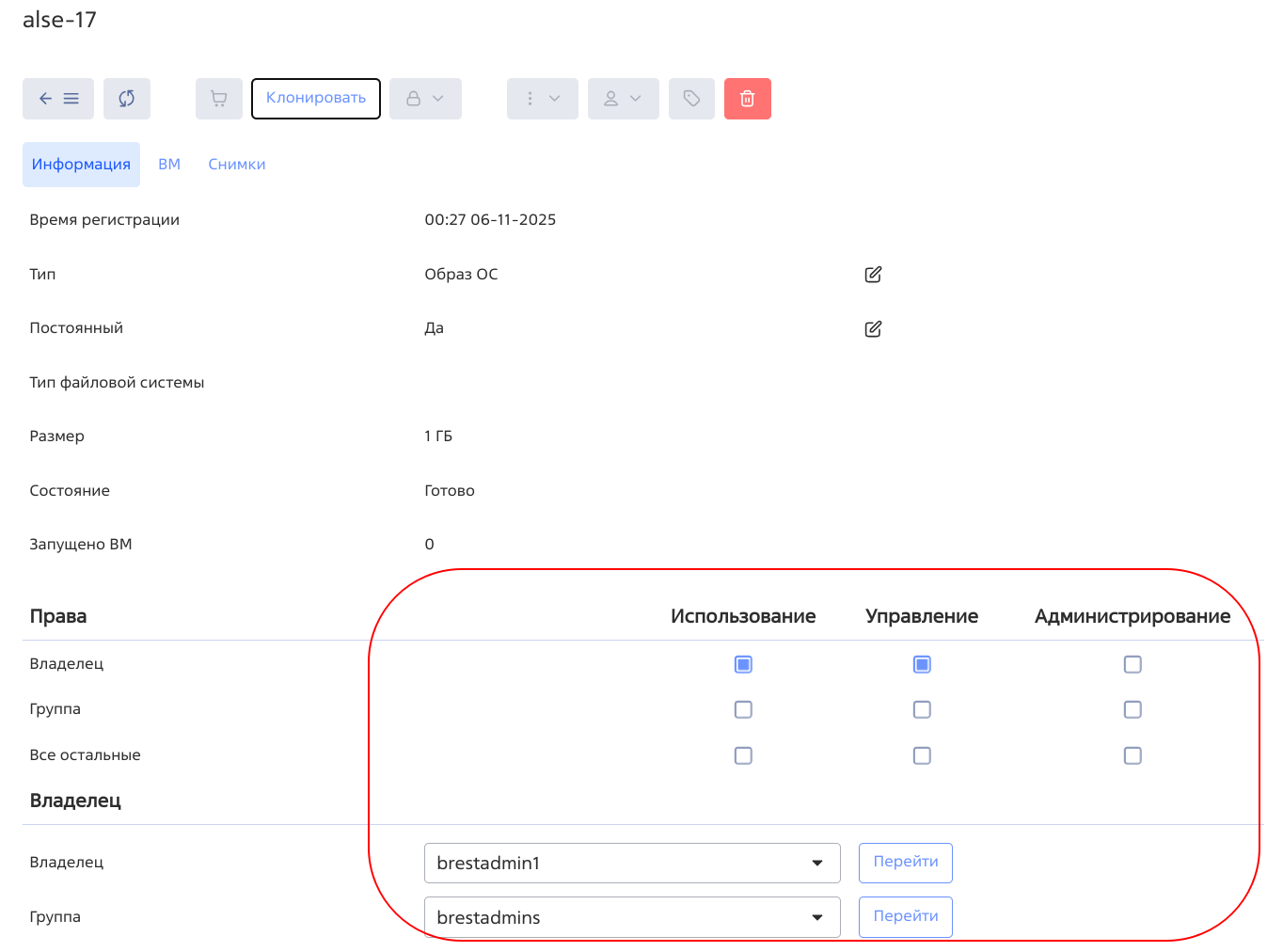Image resolution: width=1283 pixels, height=952 pixels.
Task: Expand the Владелец brestadmin1 select box
Action: point(631,864)
